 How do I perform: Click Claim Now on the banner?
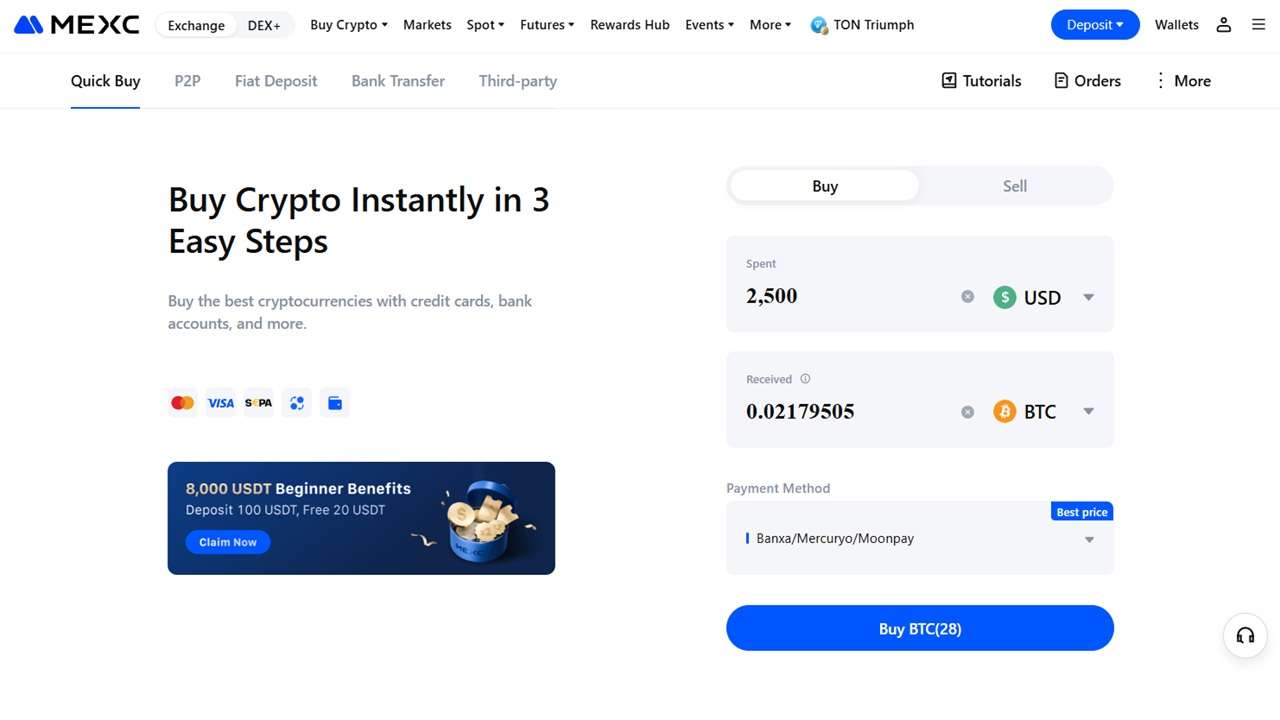[228, 542]
